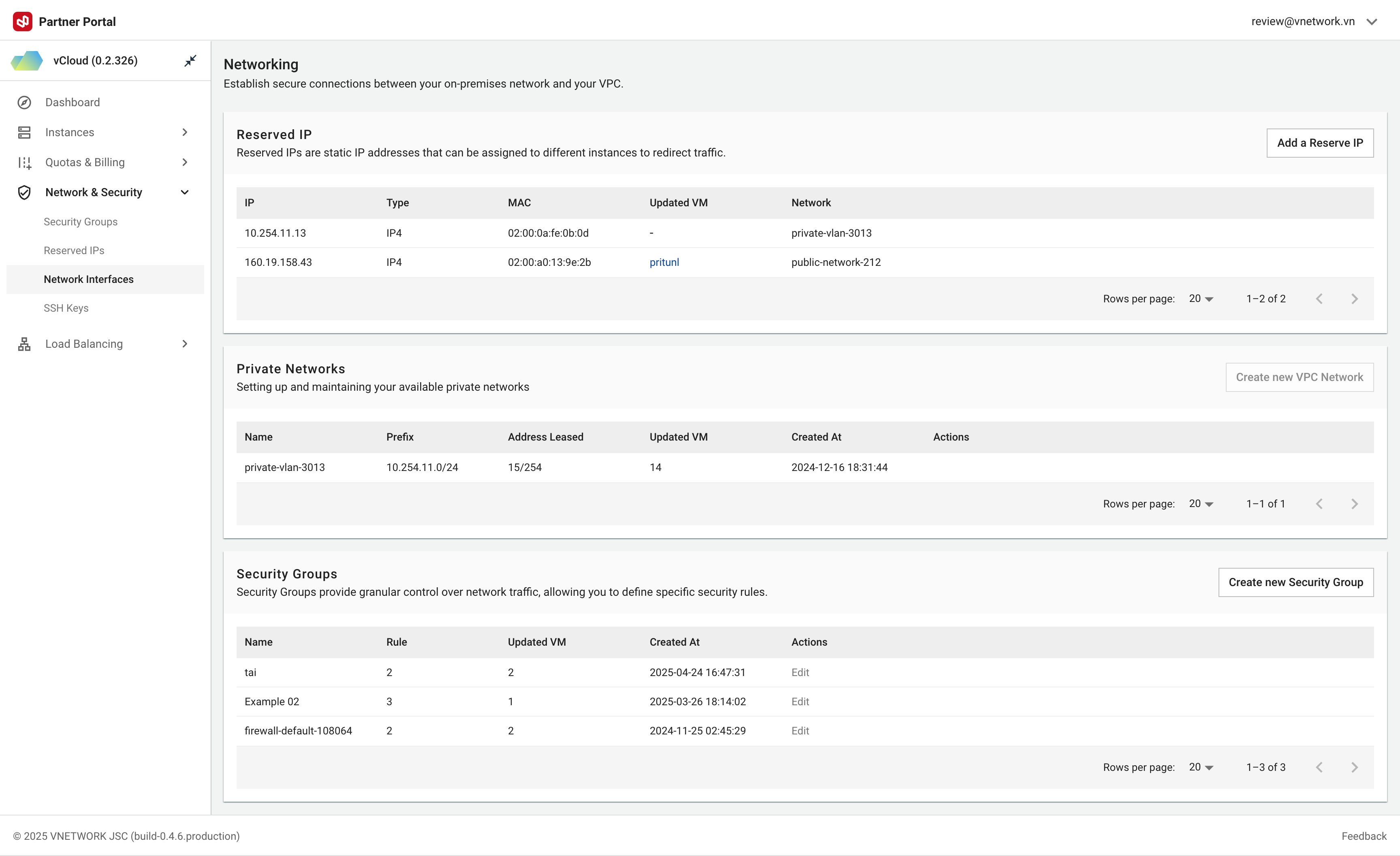Open the Dashboard menu item
1400x856 pixels.
pos(105,102)
